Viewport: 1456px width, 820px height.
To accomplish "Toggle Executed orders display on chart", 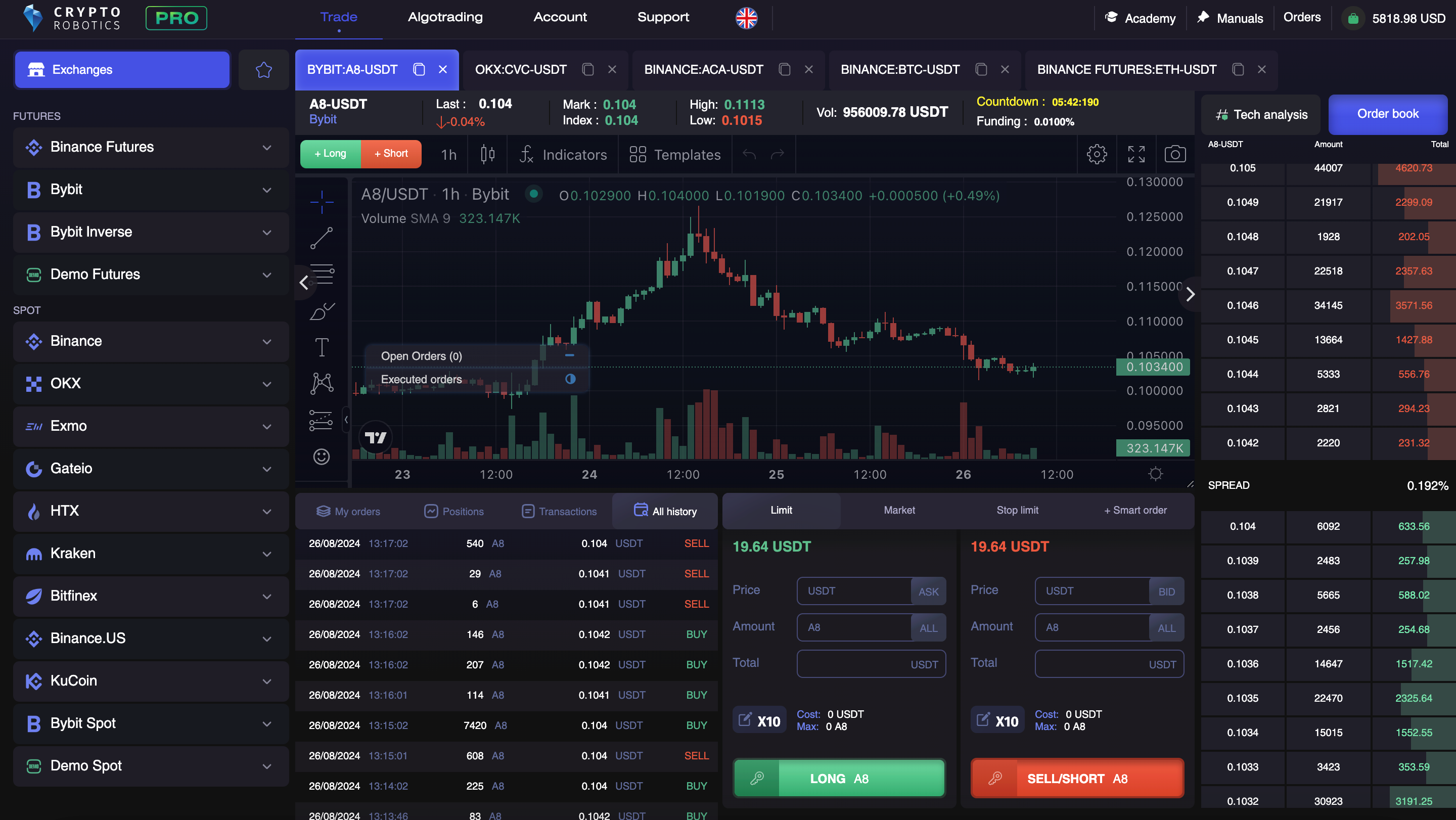I will pyautogui.click(x=570, y=379).
